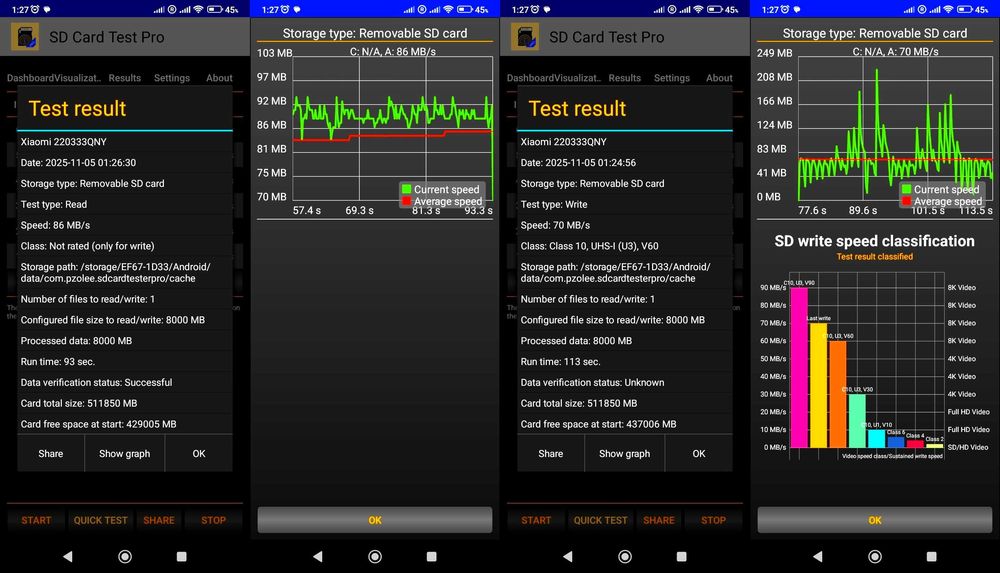Tap the home circle below the Write test result screen
This screenshot has width=1000, height=573.
click(x=625, y=556)
